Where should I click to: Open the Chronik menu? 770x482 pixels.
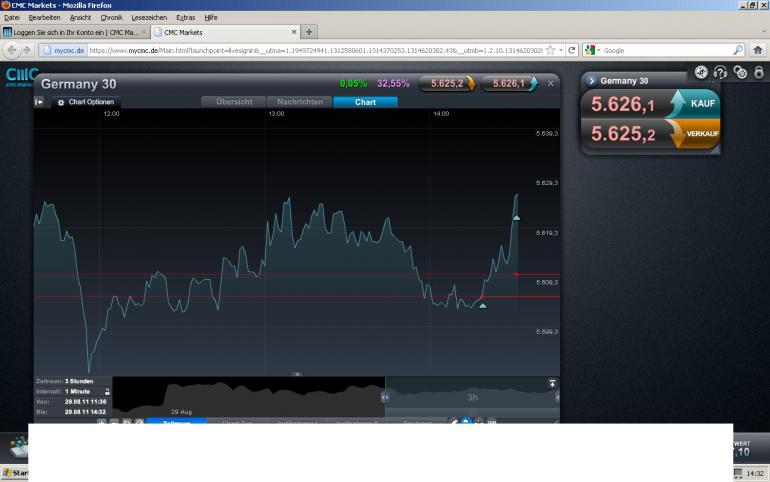point(111,18)
